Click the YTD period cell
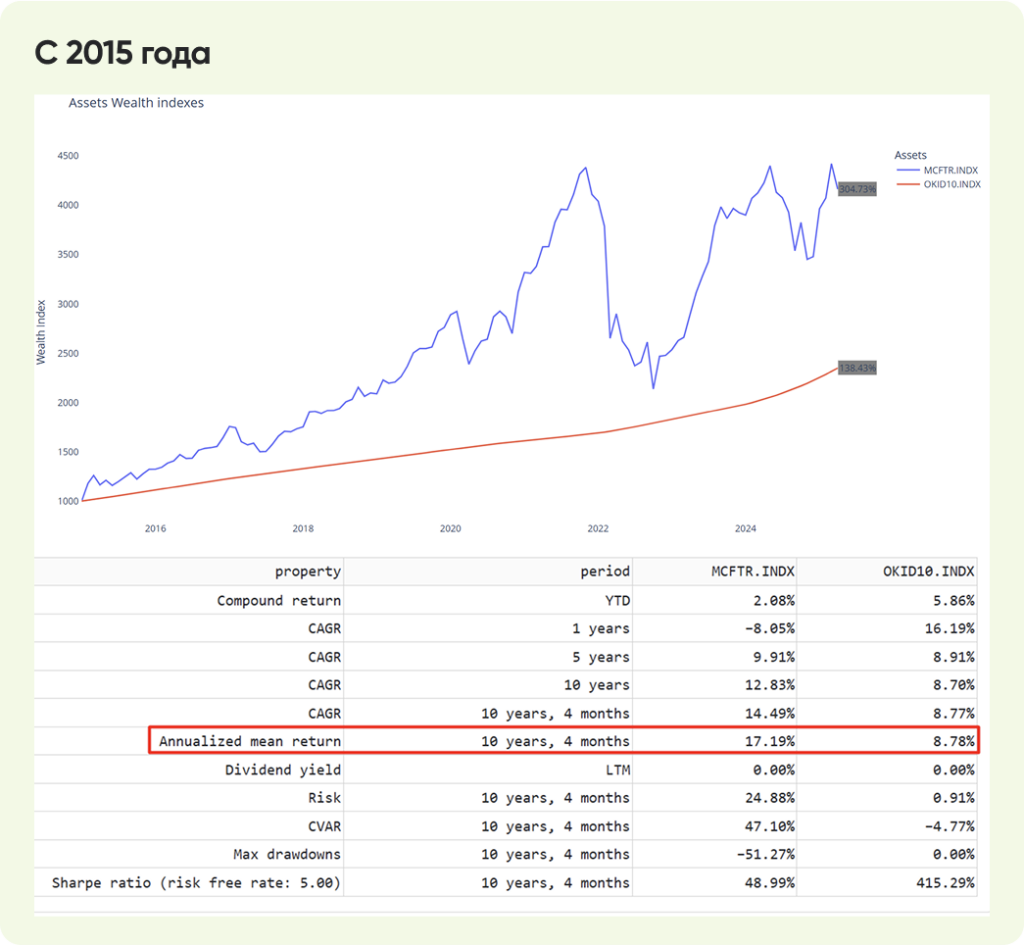 click(618, 600)
